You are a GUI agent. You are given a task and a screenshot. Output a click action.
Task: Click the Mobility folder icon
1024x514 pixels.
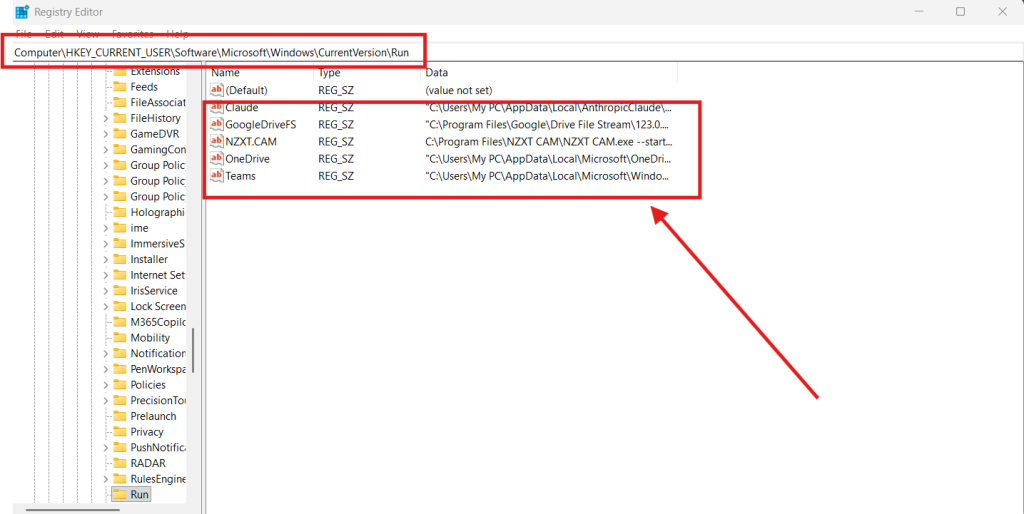click(x=120, y=338)
